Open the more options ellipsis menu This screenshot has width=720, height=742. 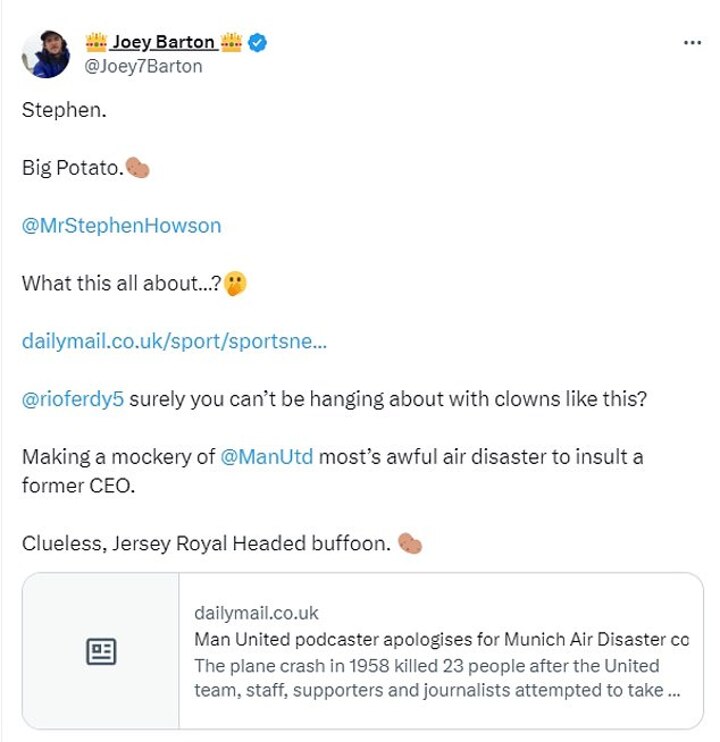coord(692,43)
